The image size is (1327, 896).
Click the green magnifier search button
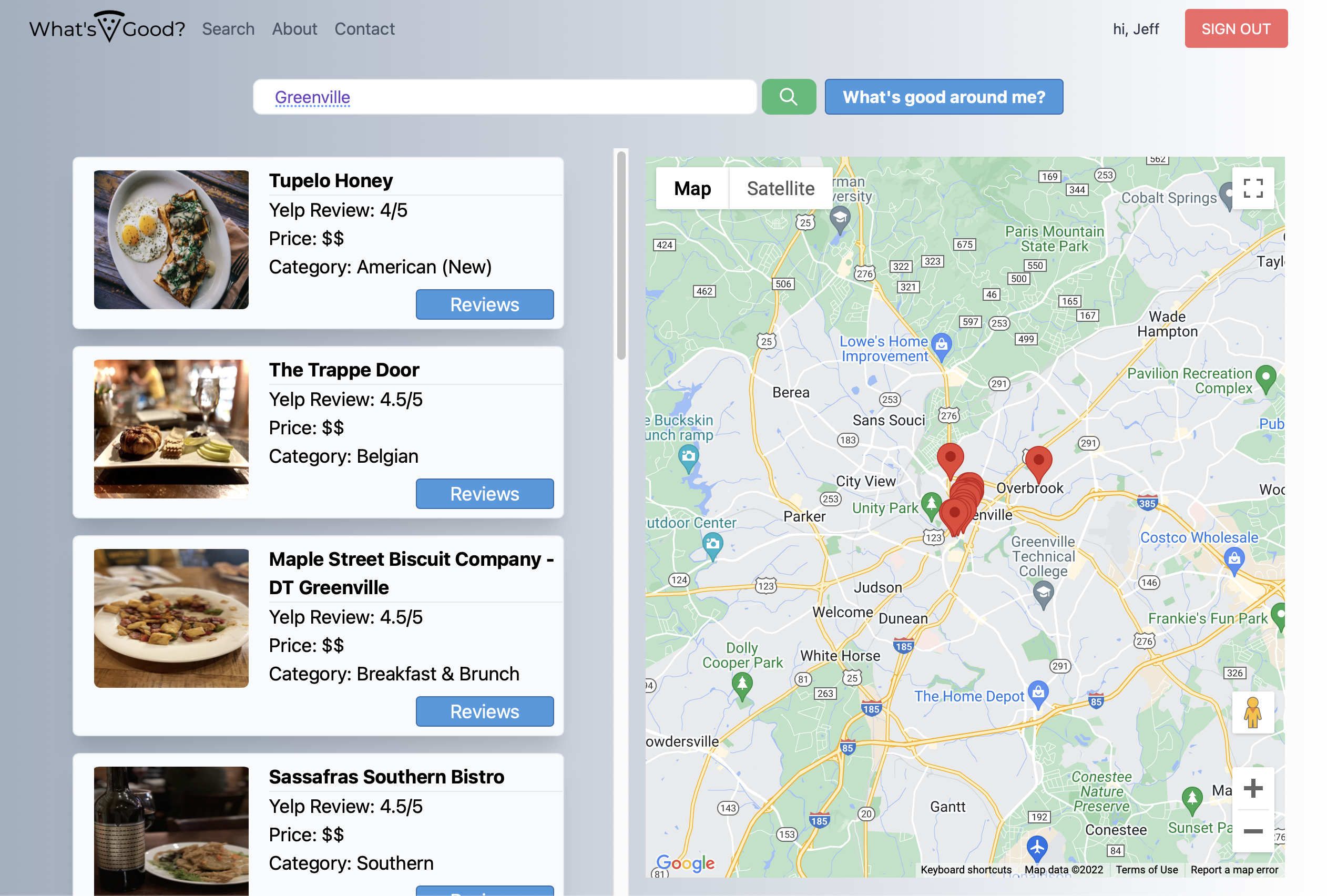(789, 97)
